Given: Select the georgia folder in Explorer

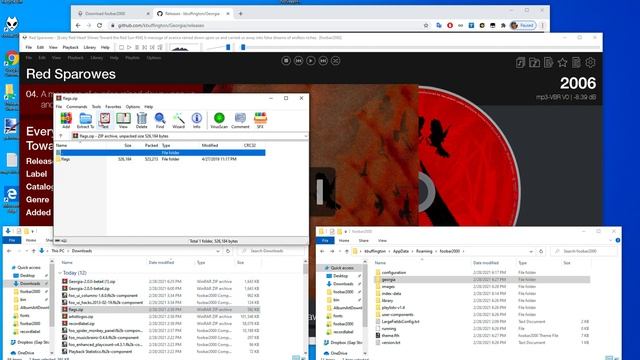Looking at the screenshot, I should [482, 280].
